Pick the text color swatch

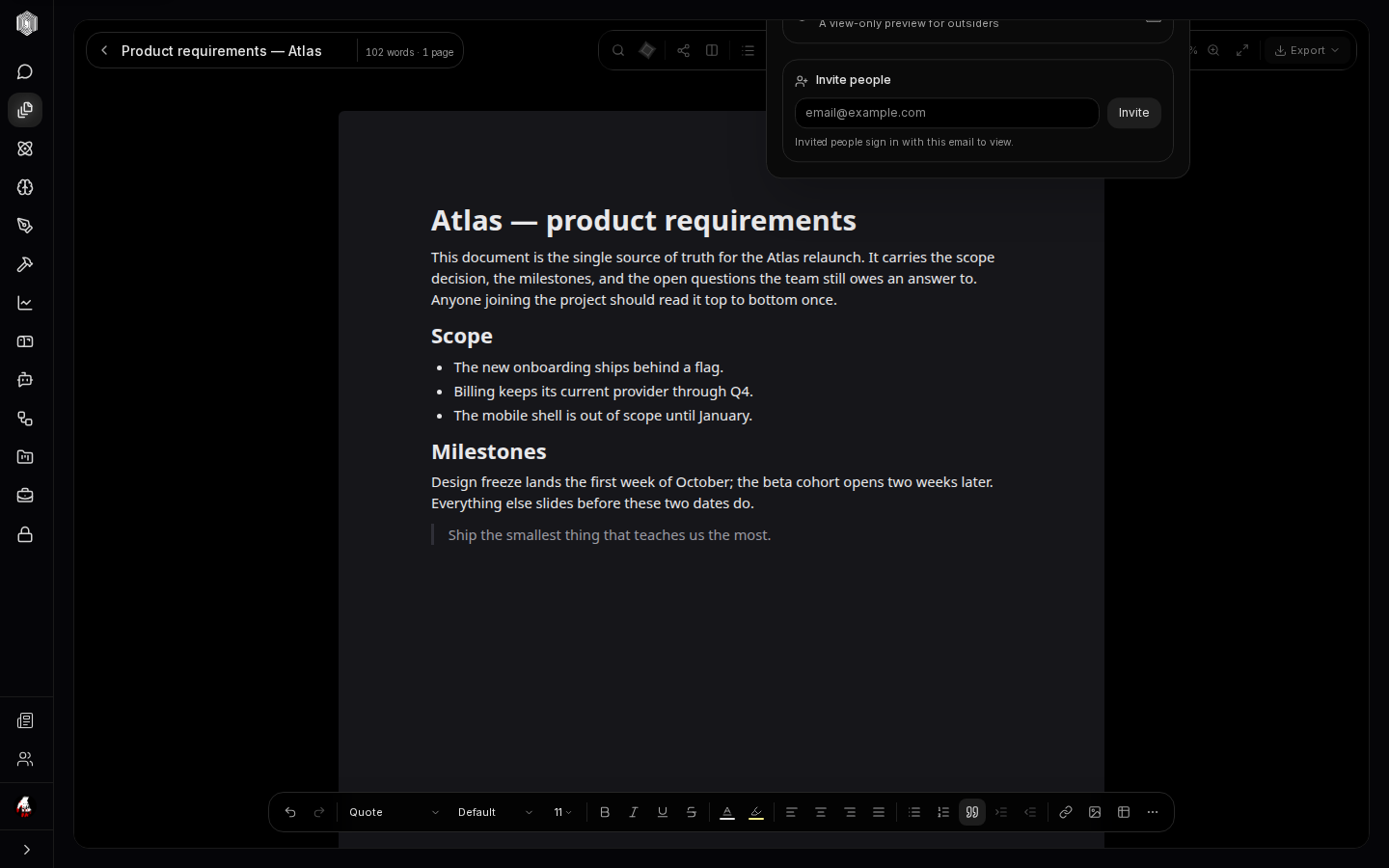point(727,812)
